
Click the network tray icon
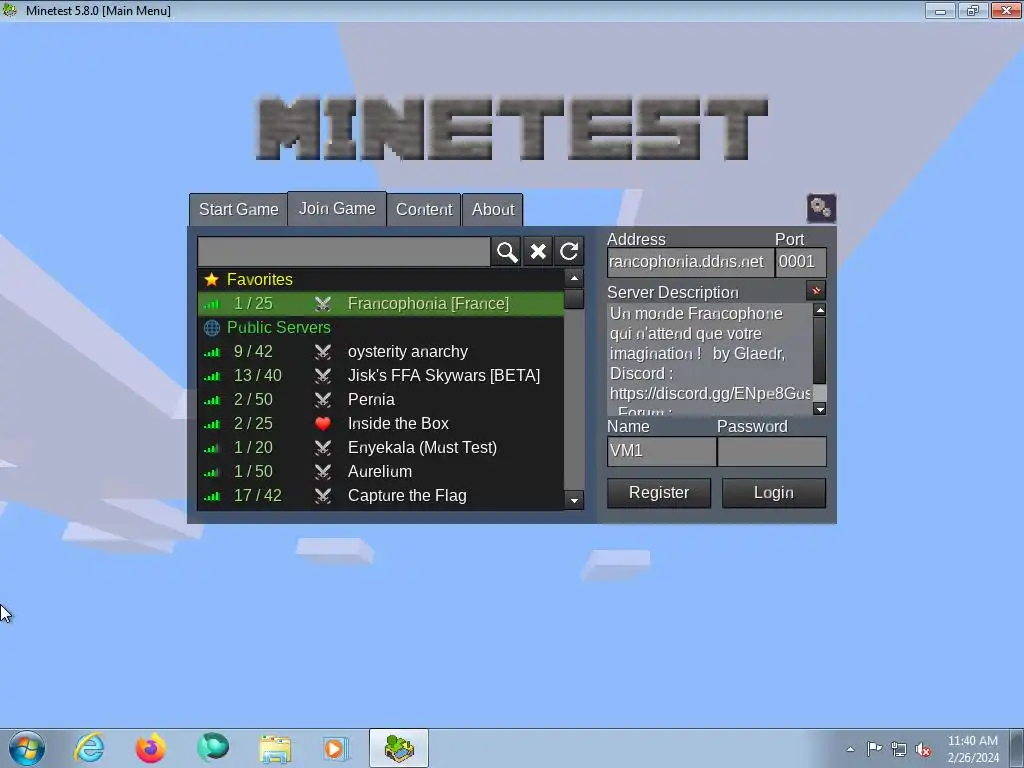[x=899, y=749]
